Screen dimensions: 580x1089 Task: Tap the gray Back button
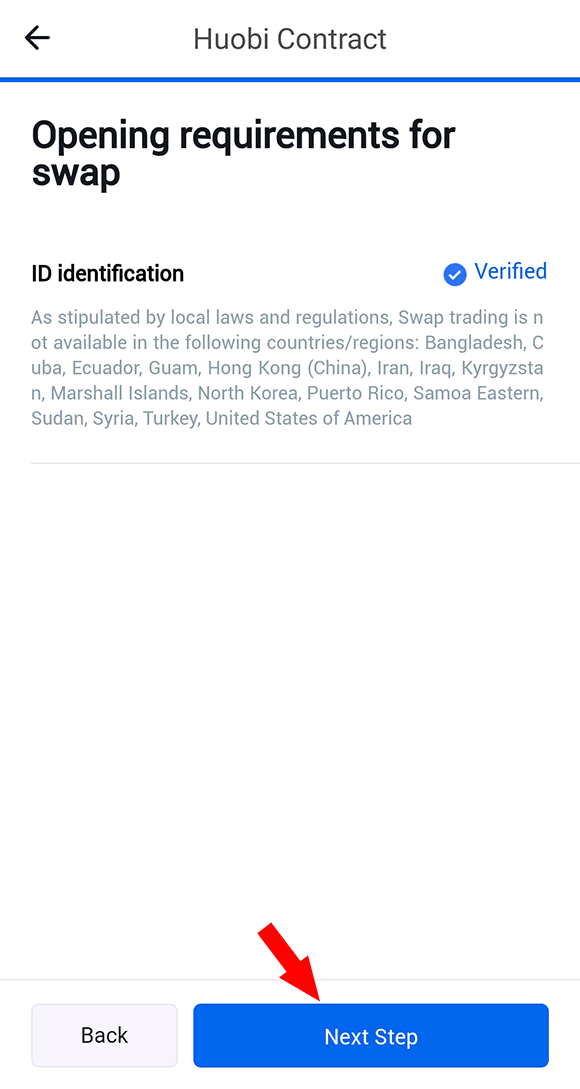[104, 1036]
